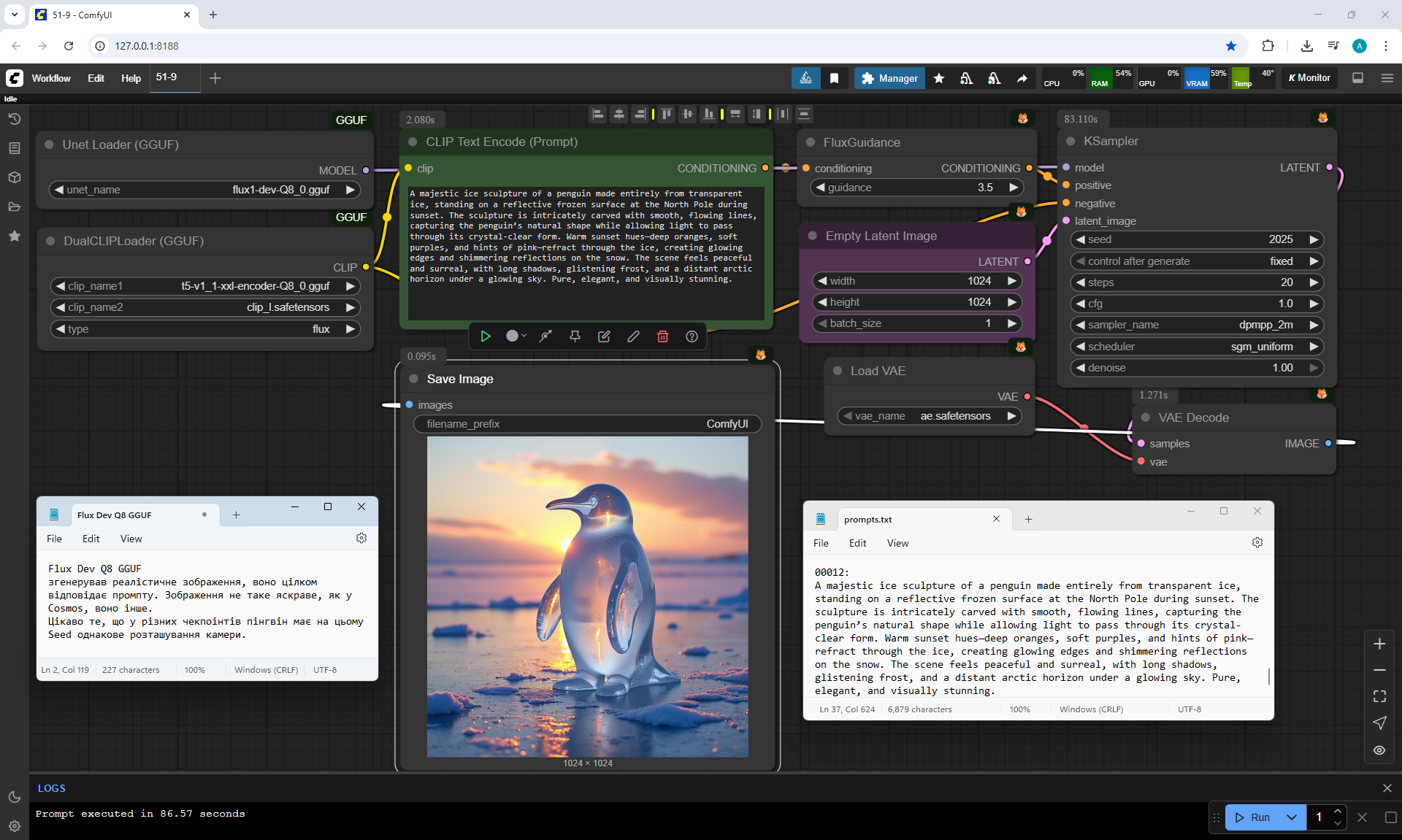Click the green execute node play icon
The image size is (1402, 840).
coord(486,336)
